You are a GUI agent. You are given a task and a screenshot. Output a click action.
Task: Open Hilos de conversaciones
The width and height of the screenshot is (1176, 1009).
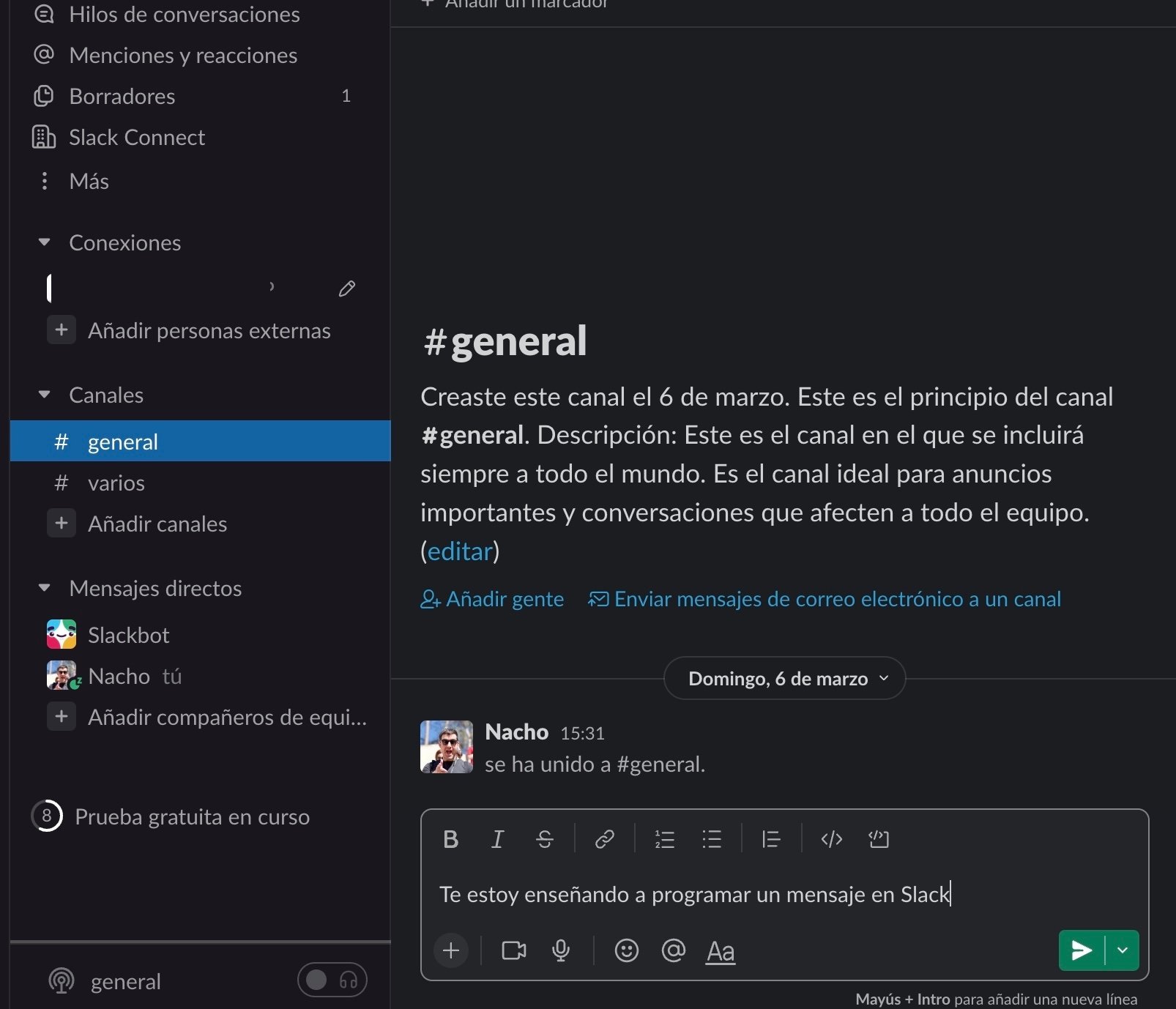coord(201,15)
